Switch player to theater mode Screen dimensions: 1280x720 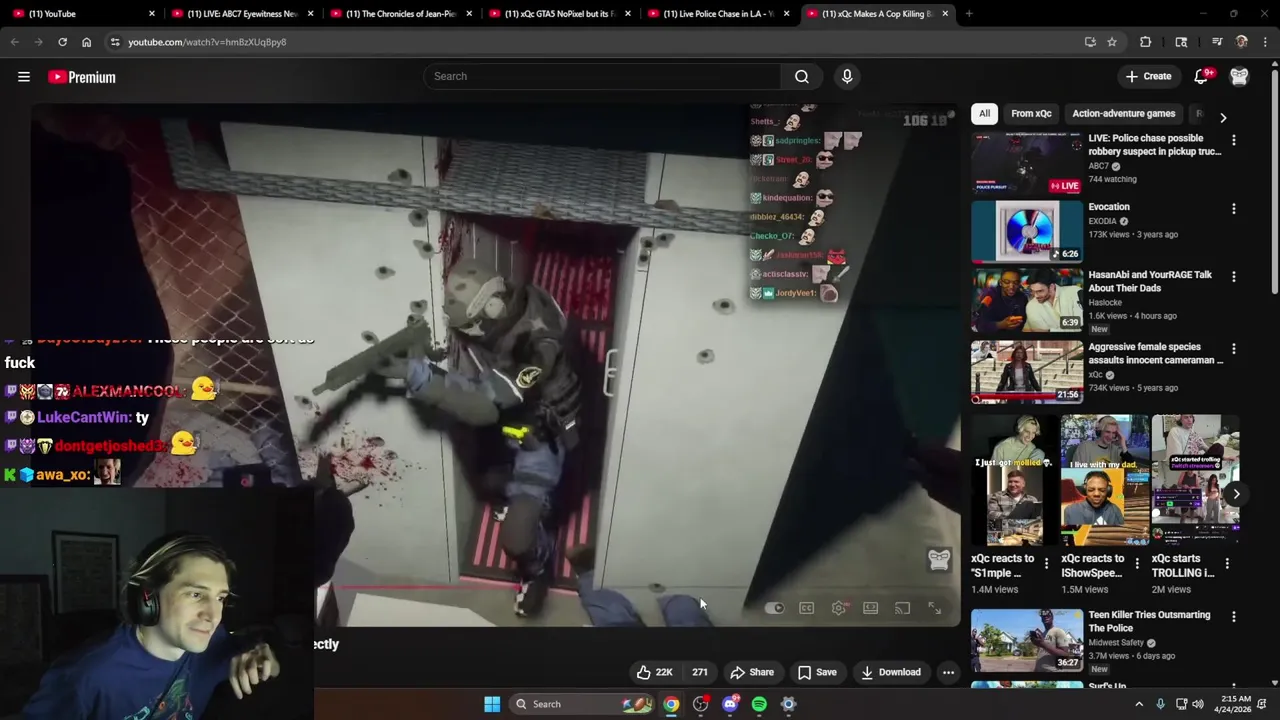[871, 608]
